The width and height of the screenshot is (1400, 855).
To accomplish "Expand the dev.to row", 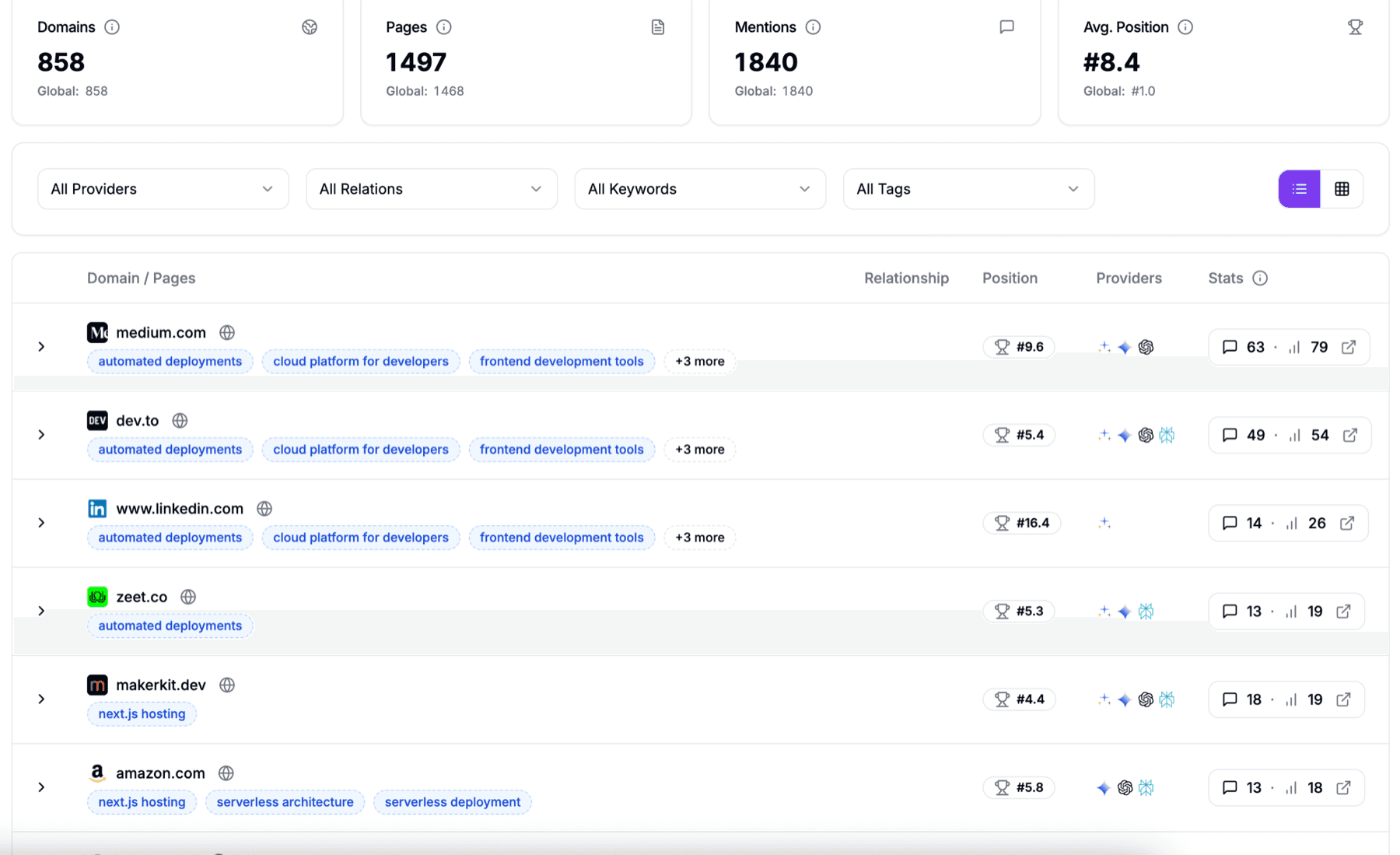I will pos(41,435).
